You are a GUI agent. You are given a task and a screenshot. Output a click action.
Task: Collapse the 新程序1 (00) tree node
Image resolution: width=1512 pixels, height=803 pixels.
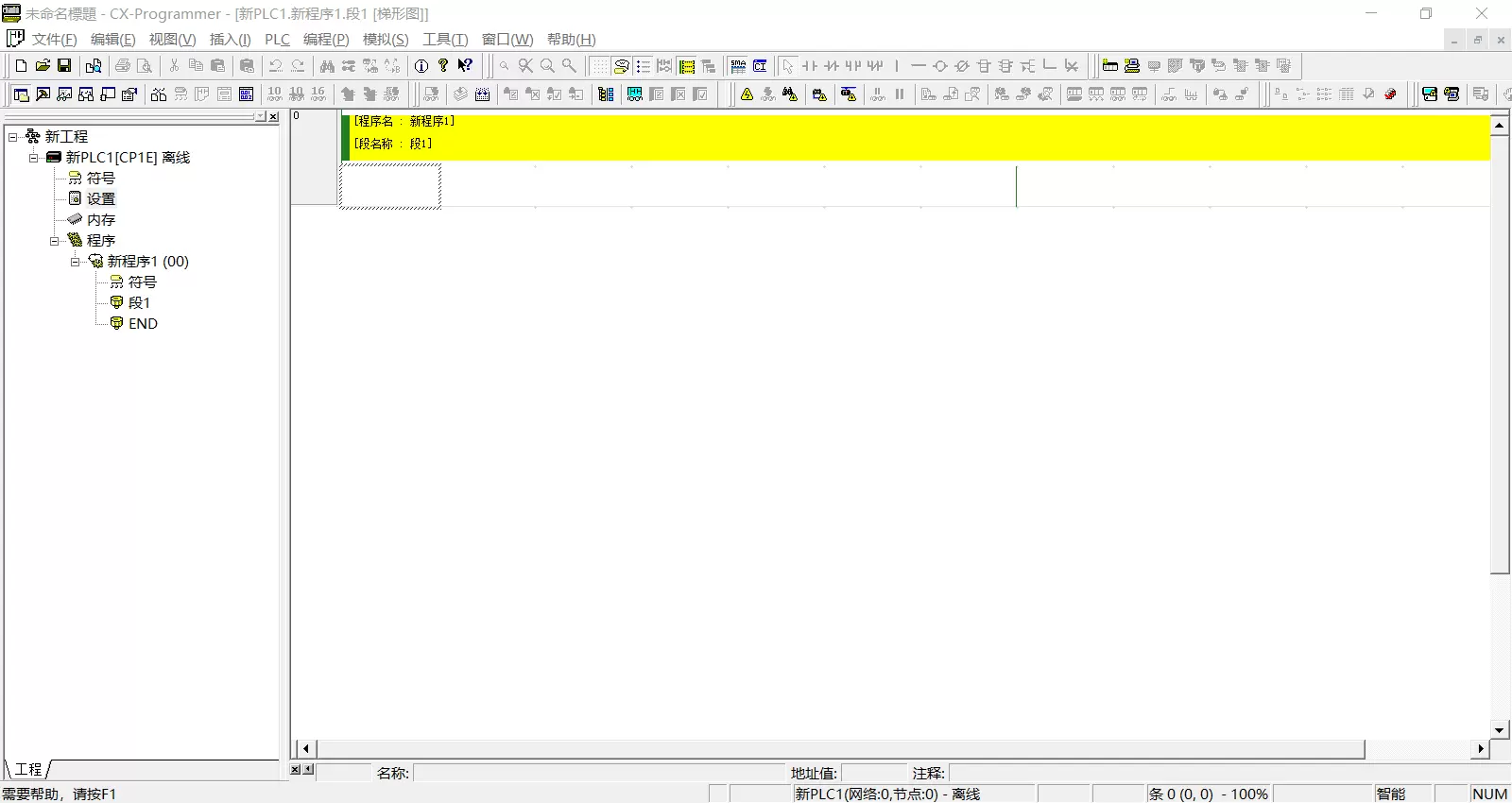[x=76, y=262]
